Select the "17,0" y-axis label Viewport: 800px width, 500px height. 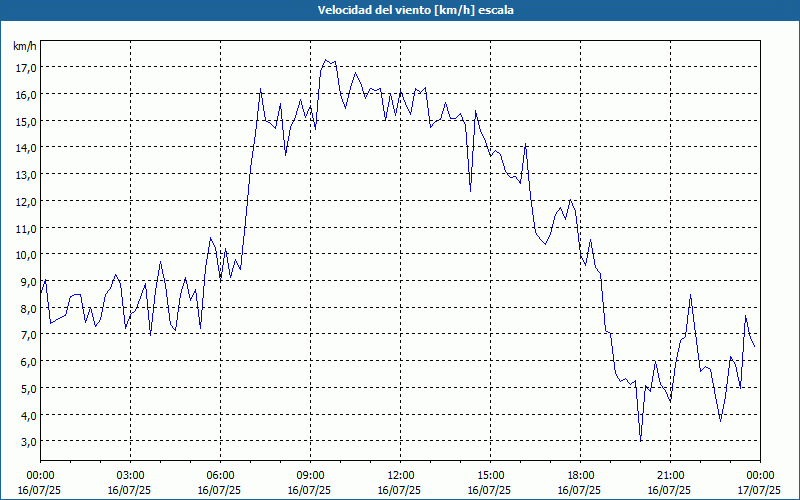(x=25, y=67)
